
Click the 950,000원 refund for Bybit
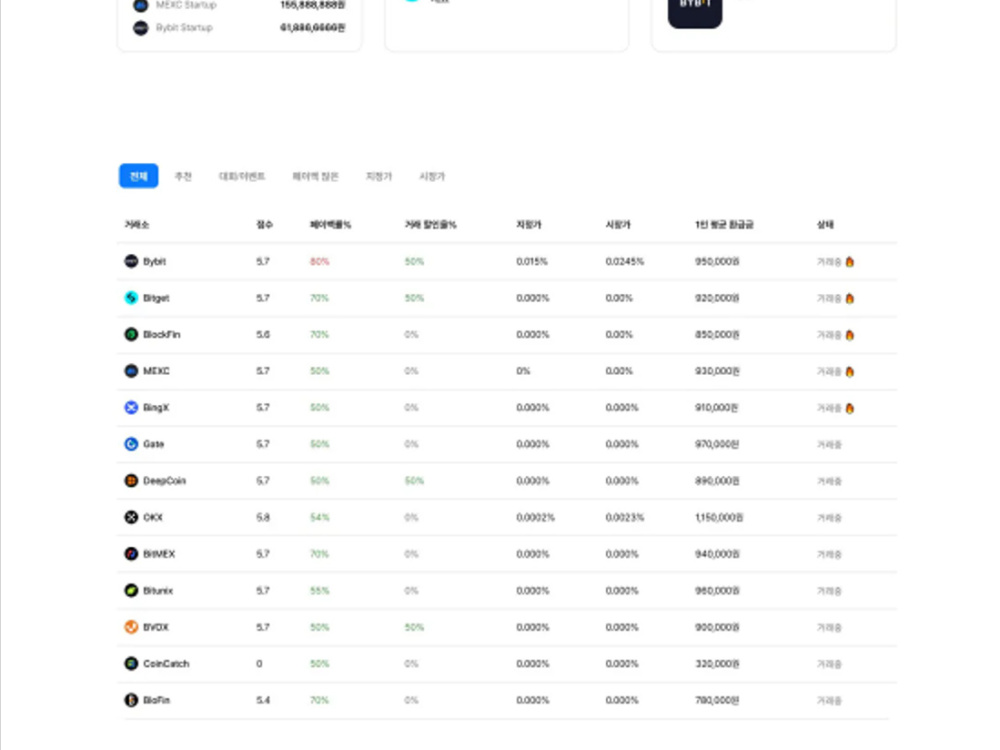pyautogui.click(x=717, y=261)
